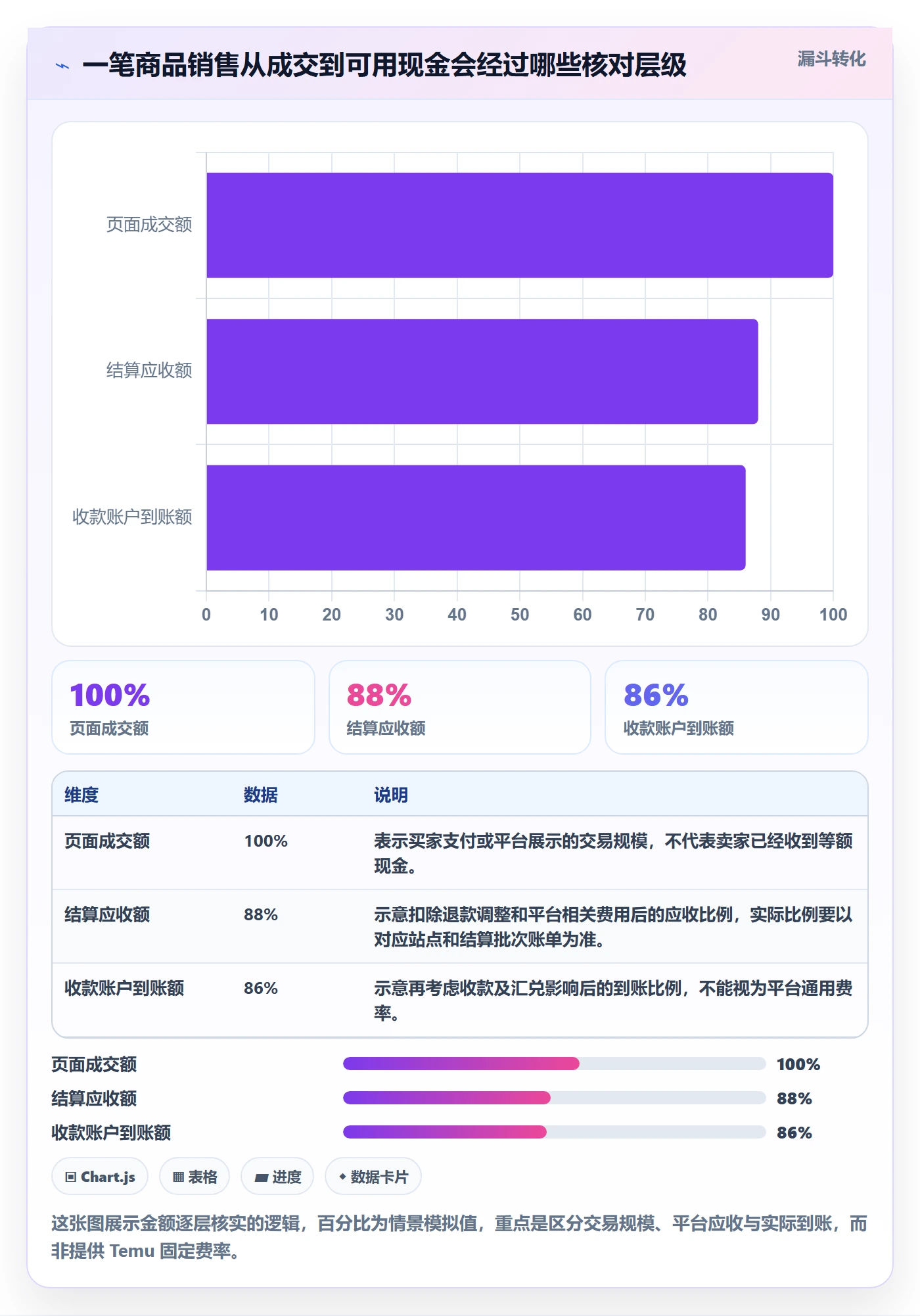The image size is (920, 1316).
Task: Select the Chart.js chip
Action: (100, 1177)
